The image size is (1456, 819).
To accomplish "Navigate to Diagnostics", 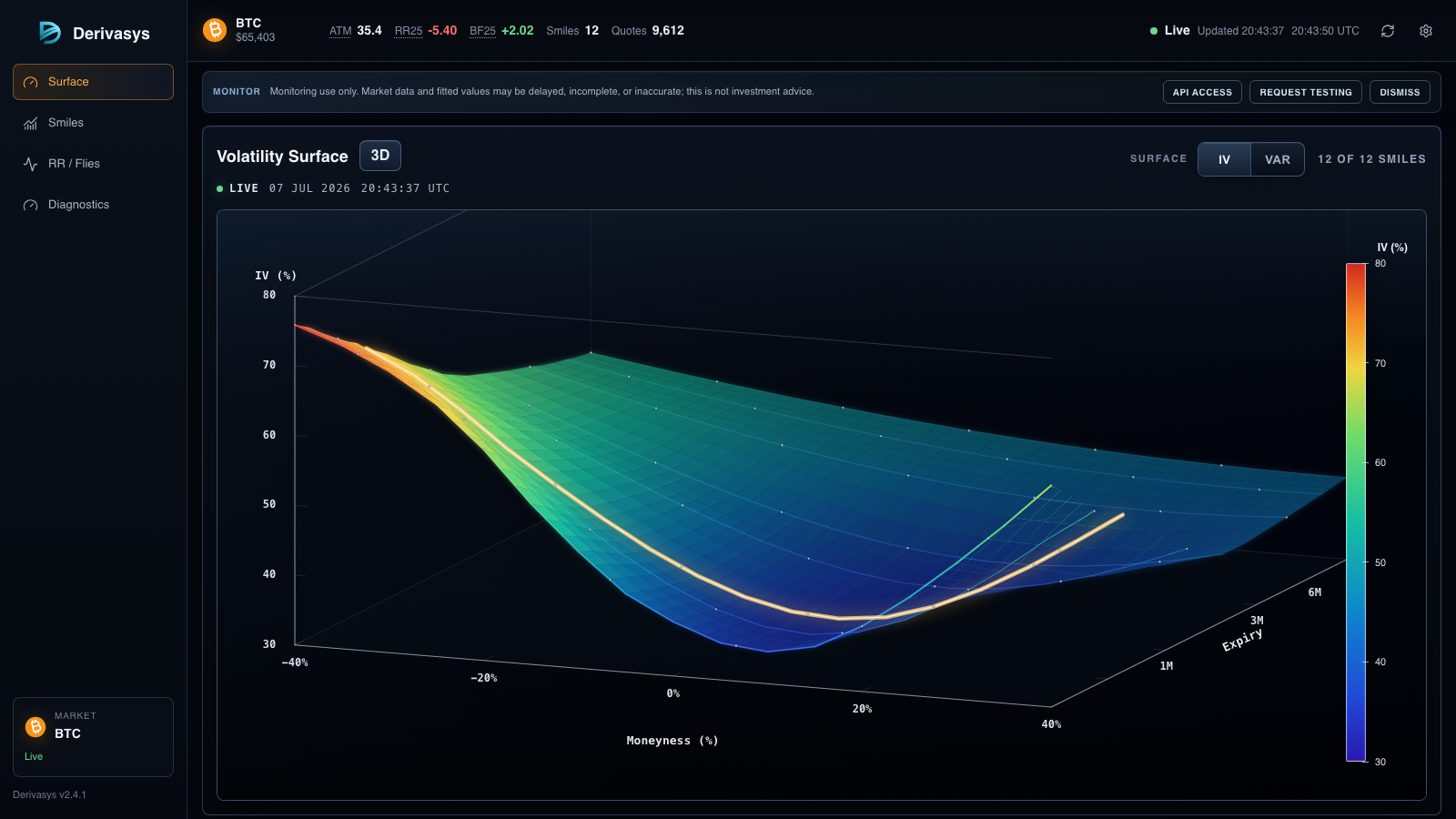I will pos(93,205).
